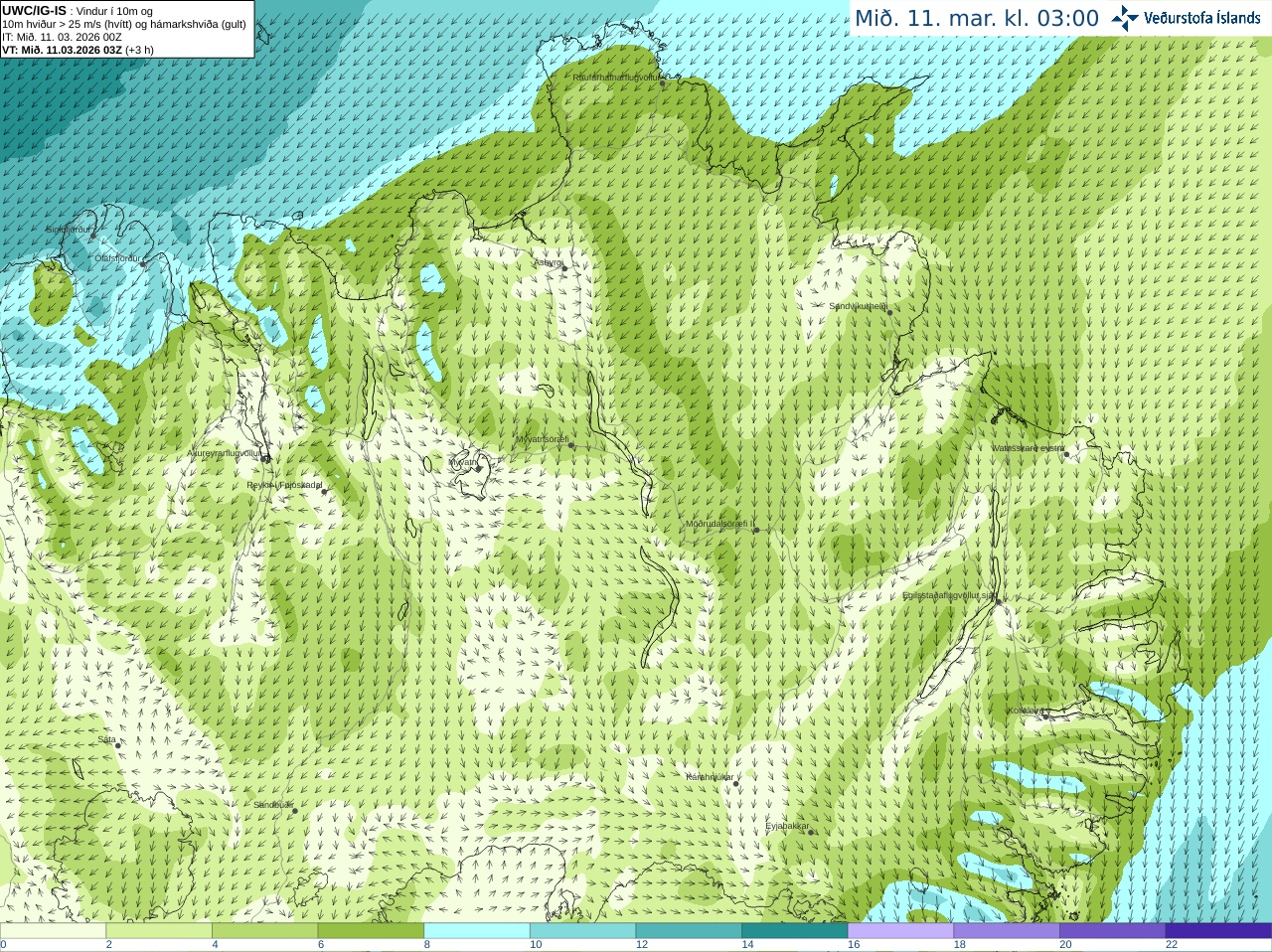Click the Möðrudalsöræfi II station label
This screenshot has height=952, width=1272.
719,524
